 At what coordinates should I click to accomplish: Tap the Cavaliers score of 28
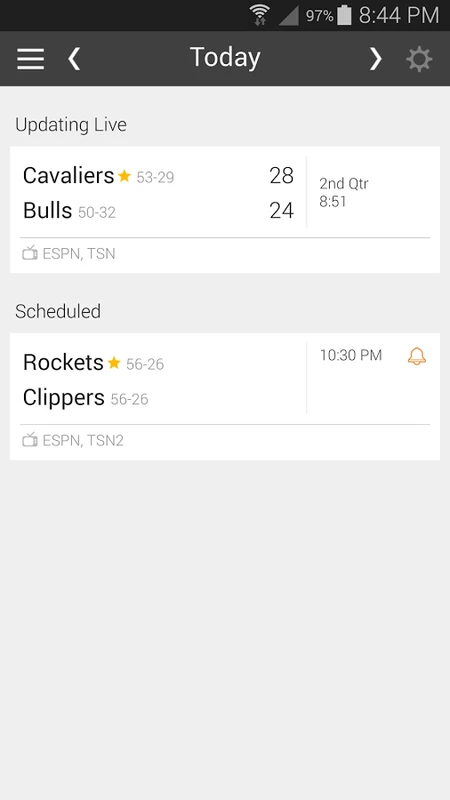click(282, 176)
